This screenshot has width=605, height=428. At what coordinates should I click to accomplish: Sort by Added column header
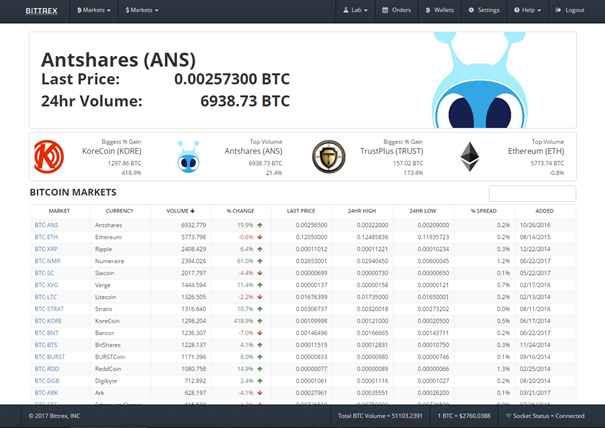tap(544, 211)
